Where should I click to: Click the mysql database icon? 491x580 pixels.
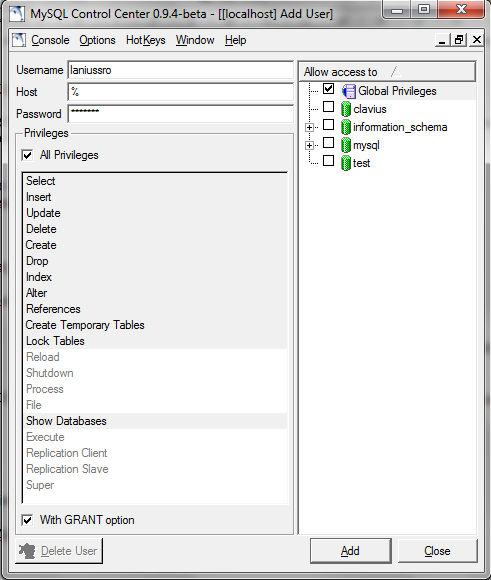click(x=346, y=145)
